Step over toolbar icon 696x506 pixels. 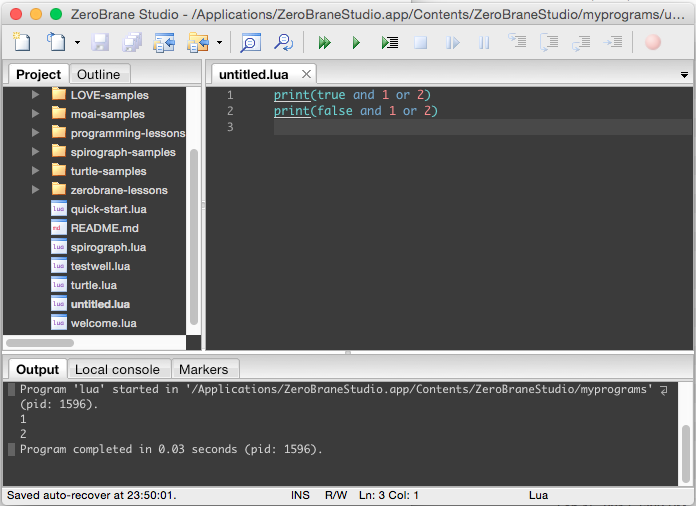tap(549, 43)
